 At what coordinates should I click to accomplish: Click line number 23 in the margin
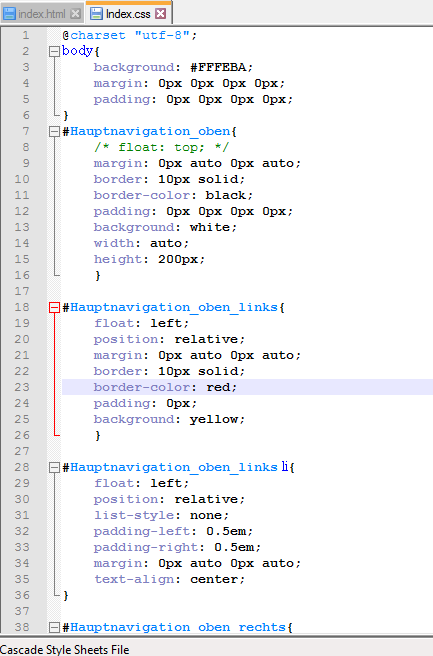click(22, 387)
